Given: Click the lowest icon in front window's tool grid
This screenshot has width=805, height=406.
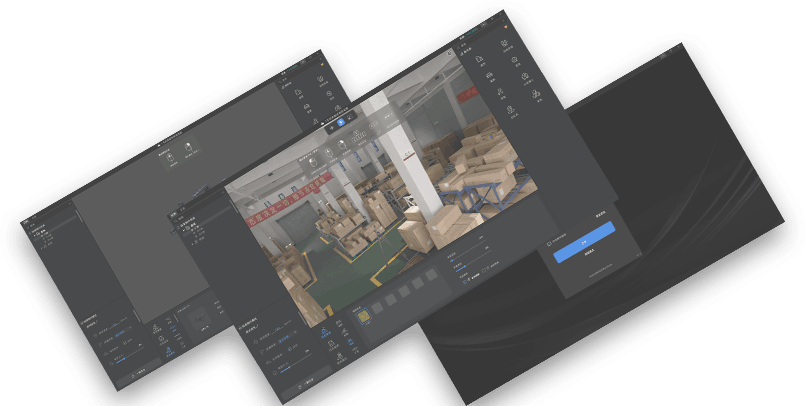Looking at the screenshot, I should coord(510,111).
